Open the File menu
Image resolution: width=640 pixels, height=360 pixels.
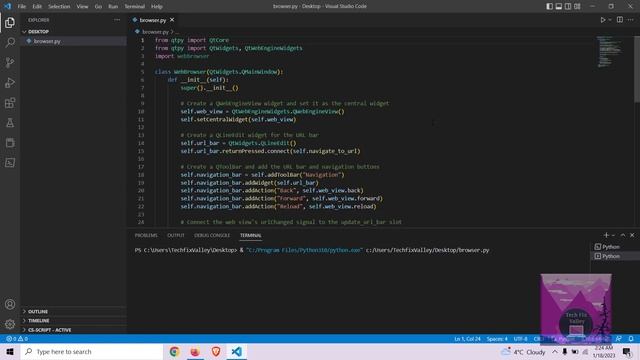22,6
